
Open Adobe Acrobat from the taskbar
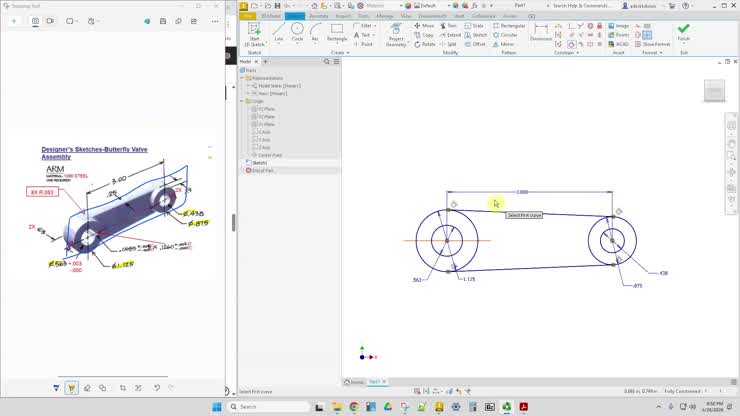pos(523,407)
